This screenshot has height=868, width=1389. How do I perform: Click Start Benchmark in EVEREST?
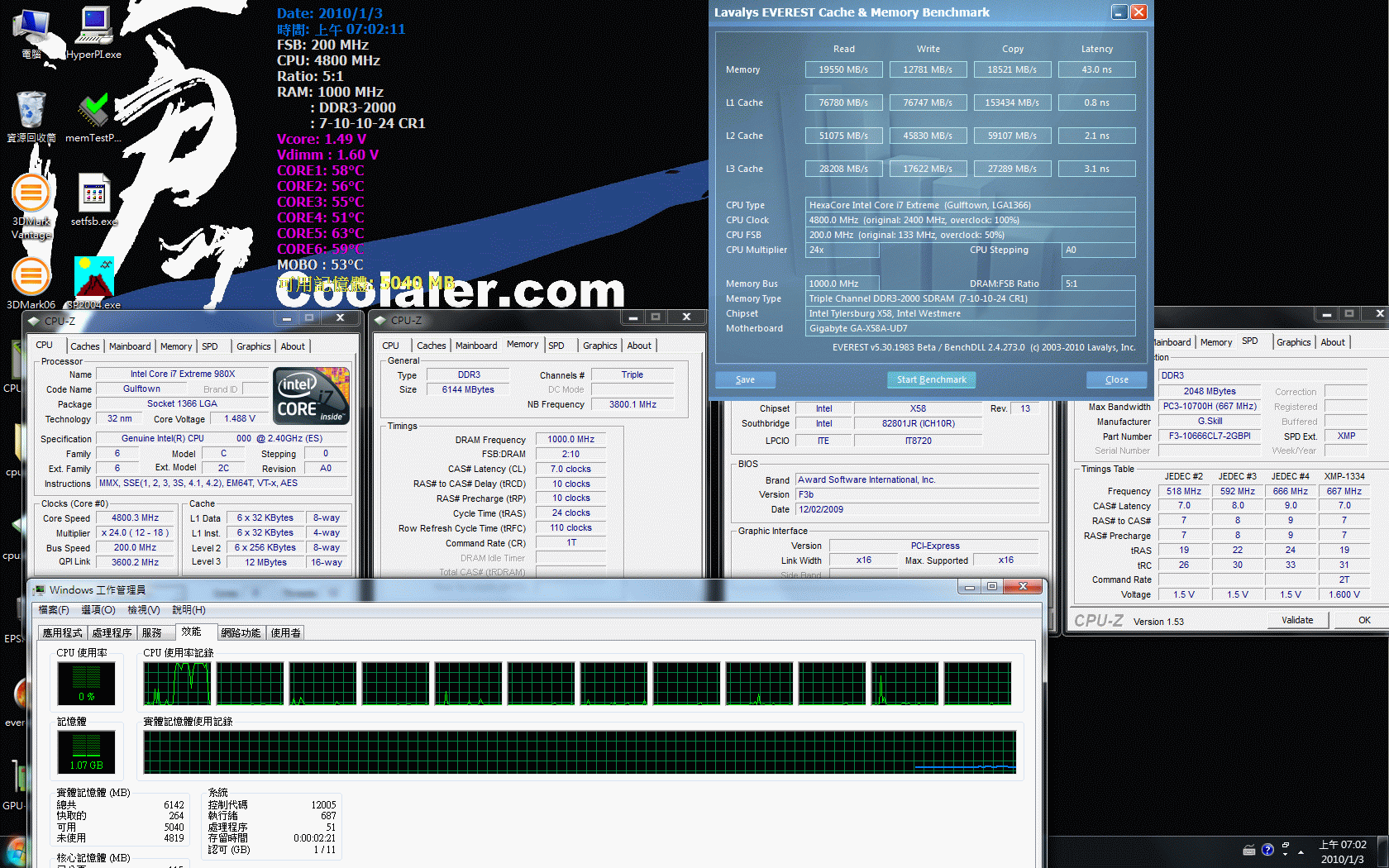(932, 379)
